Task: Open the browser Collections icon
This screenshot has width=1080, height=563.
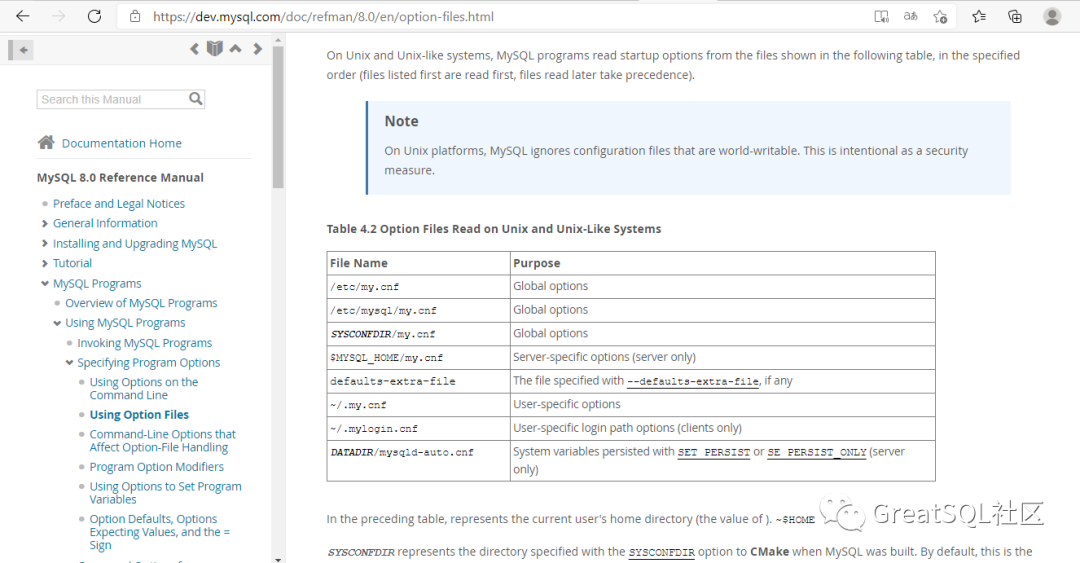Action: point(1015,17)
